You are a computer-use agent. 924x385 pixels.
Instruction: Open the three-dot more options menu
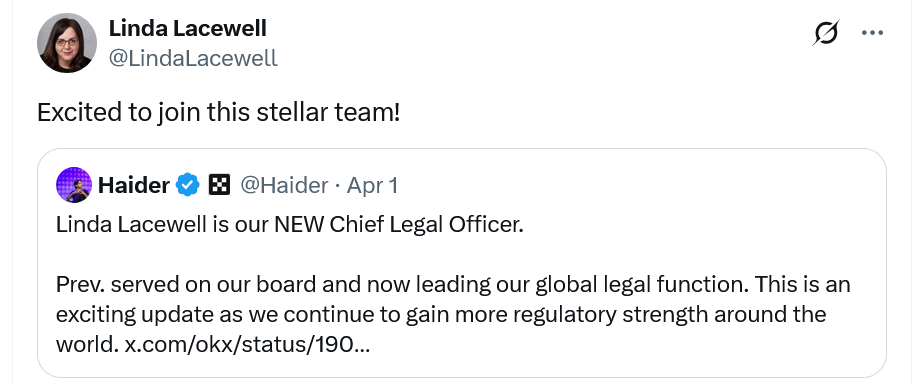pyautogui.click(x=873, y=33)
